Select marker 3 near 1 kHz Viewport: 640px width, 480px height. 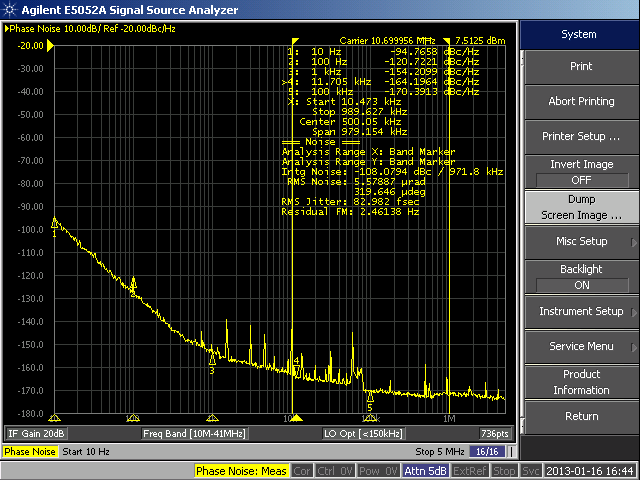point(212,358)
